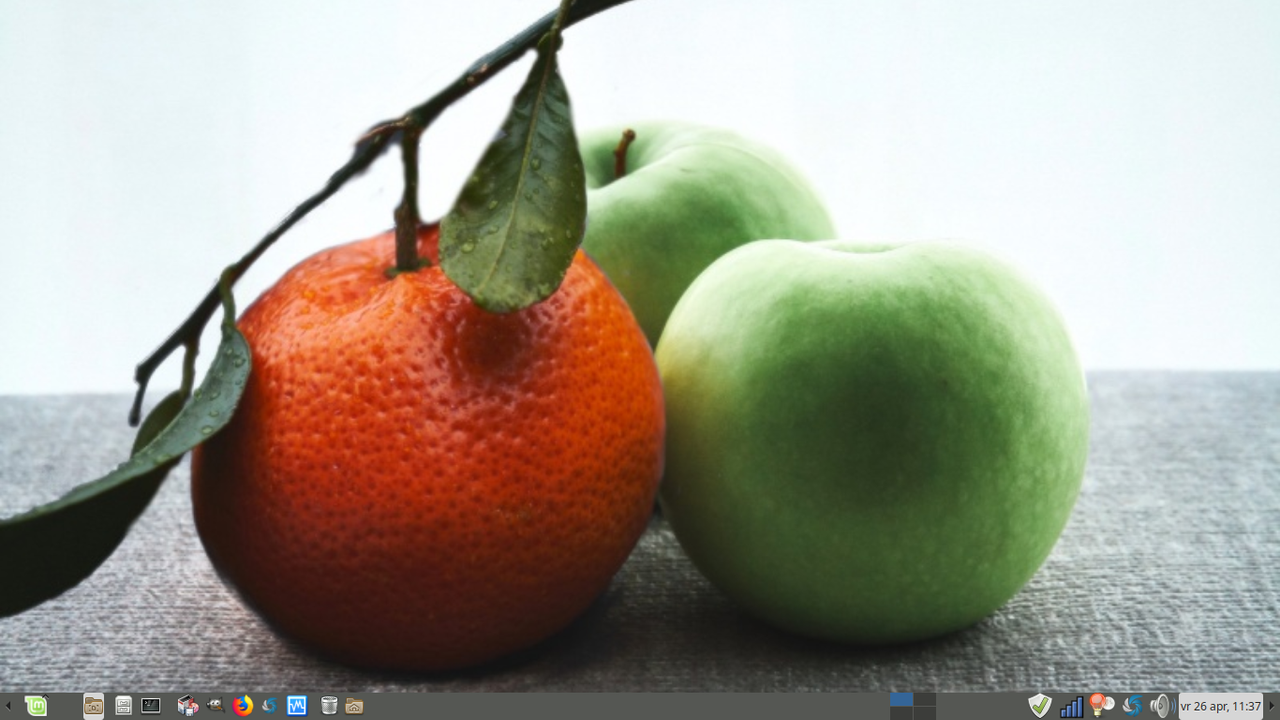Click the blue swirl tray icon
Screen dimensions: 1280x720
[1132, 706]
